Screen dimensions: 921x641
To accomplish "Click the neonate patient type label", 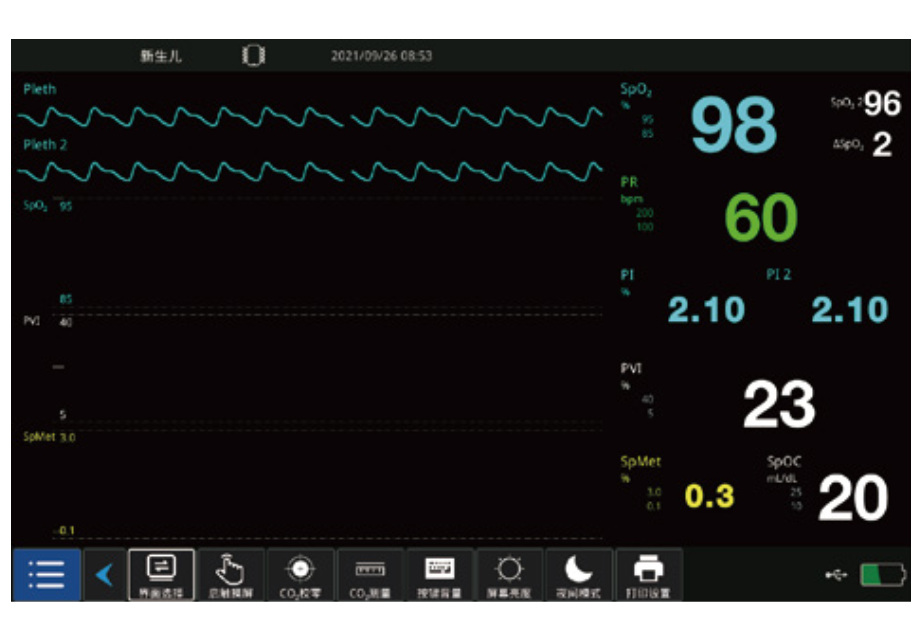I will pos(160,56).
